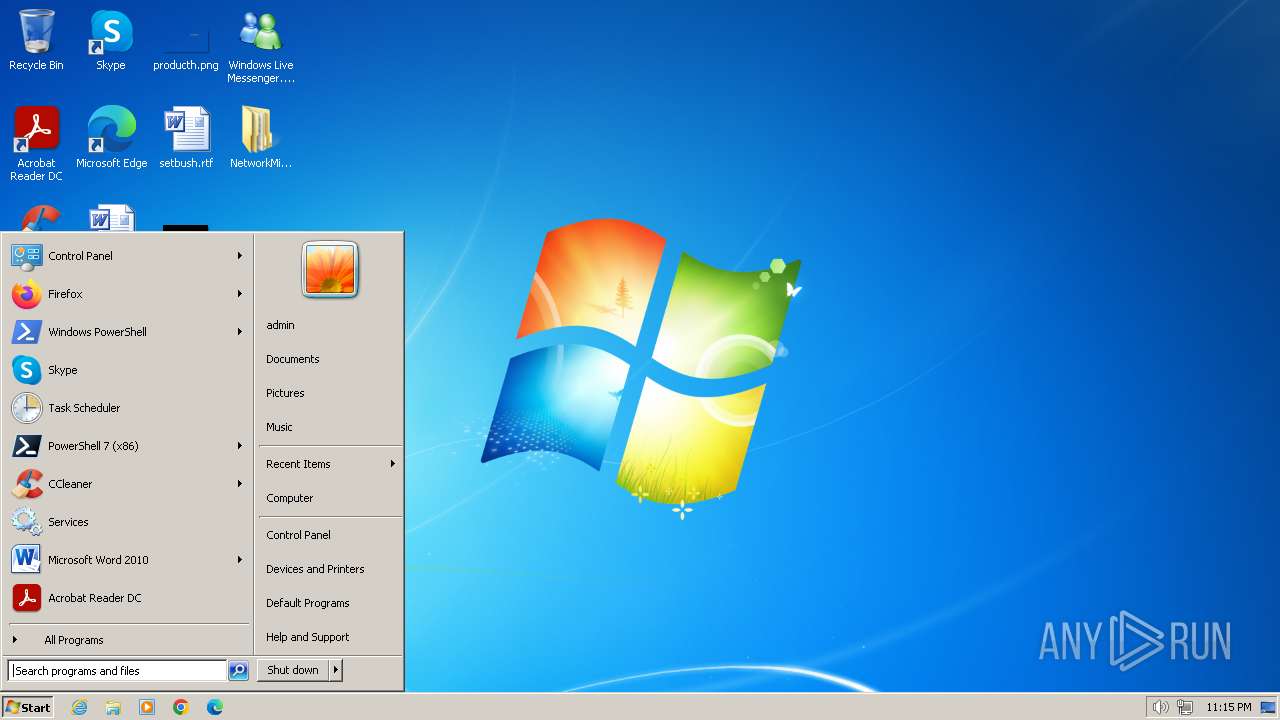Click the Windows PowerShell icon in Start menu
Image resolution: width=1280 pixels, height=720 pixels.
(x=26, y=332)
